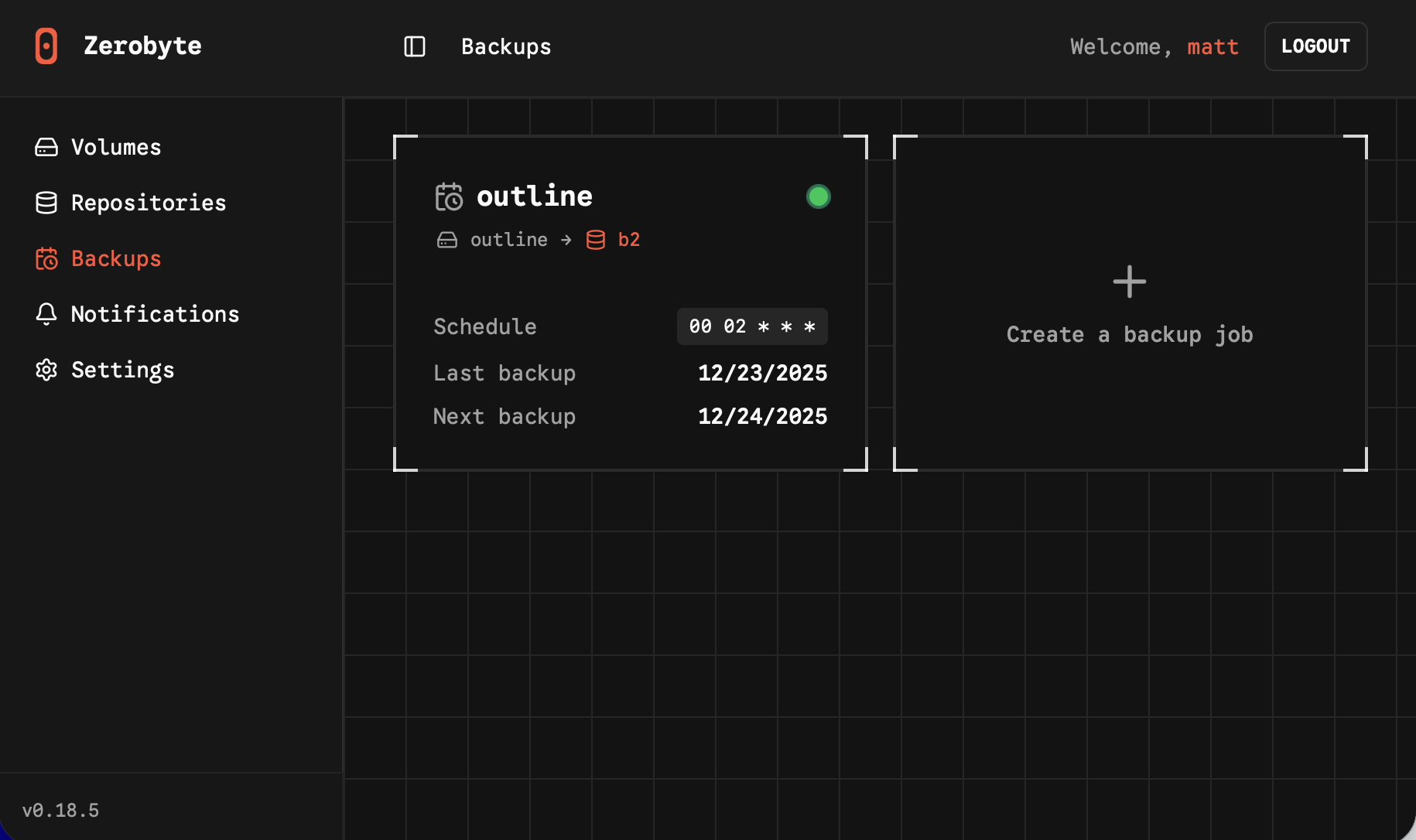Click the Zerobyte logo icon
1416x840 pixels.
pyautogui.click(x=46, y=46)
